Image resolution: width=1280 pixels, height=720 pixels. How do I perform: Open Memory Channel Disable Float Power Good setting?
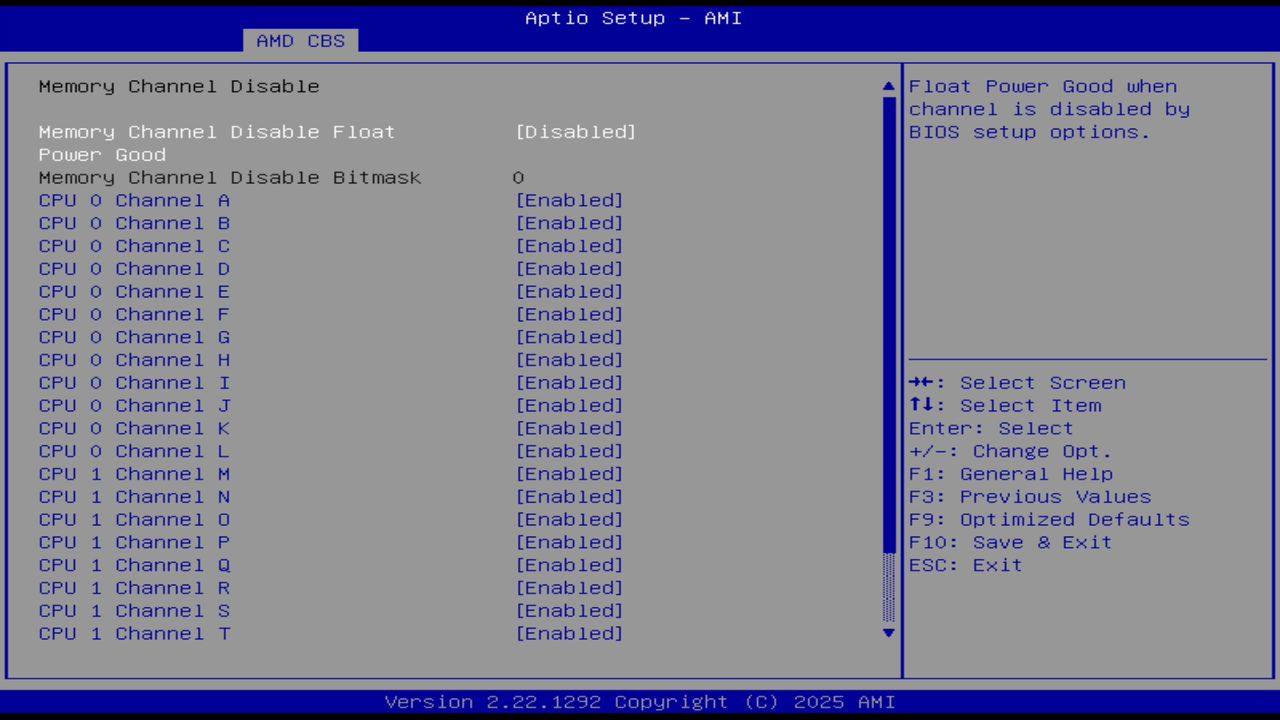575,132
